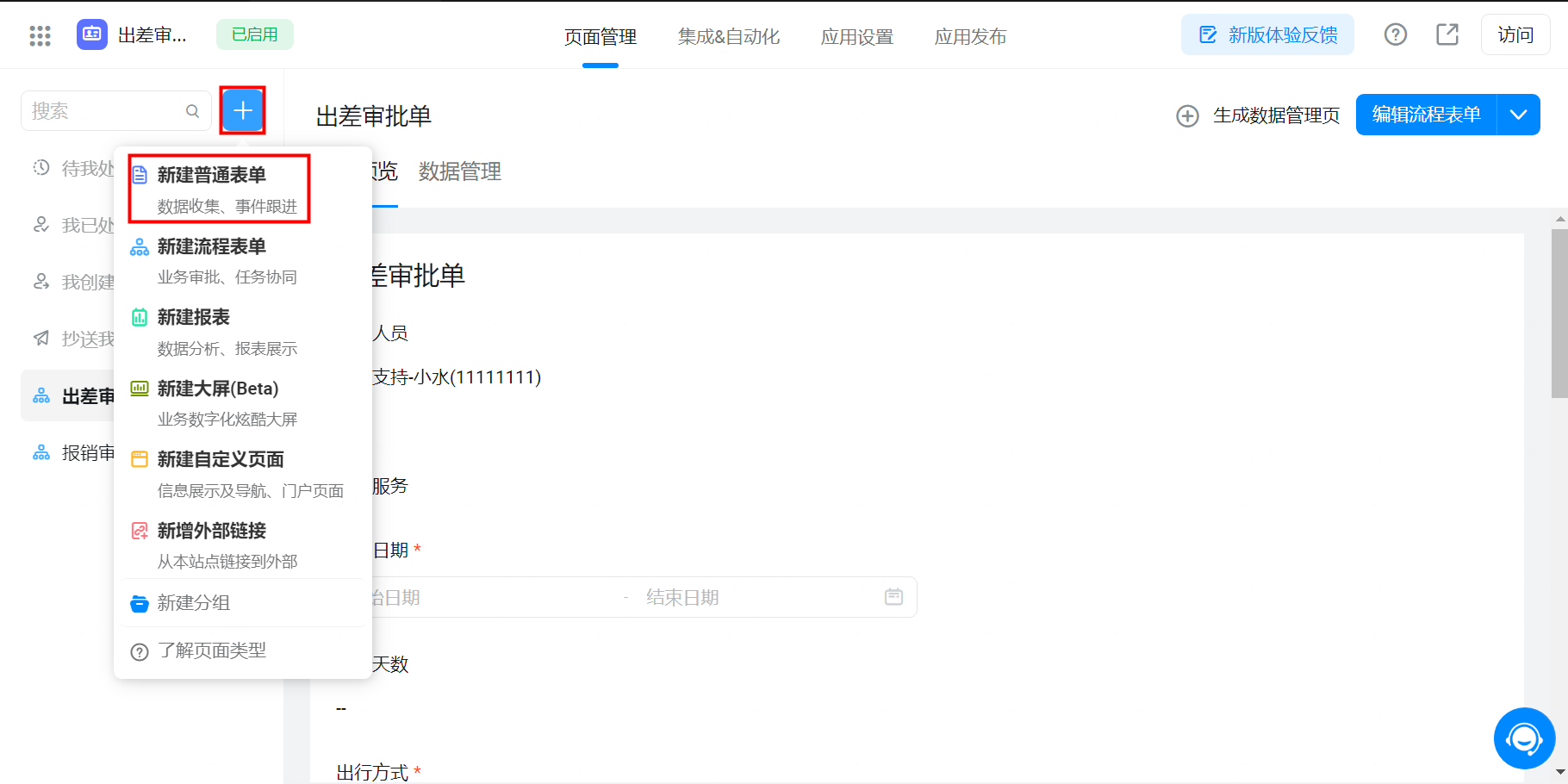Click the 新版体验反馈 feedback button

point(1267,34)
